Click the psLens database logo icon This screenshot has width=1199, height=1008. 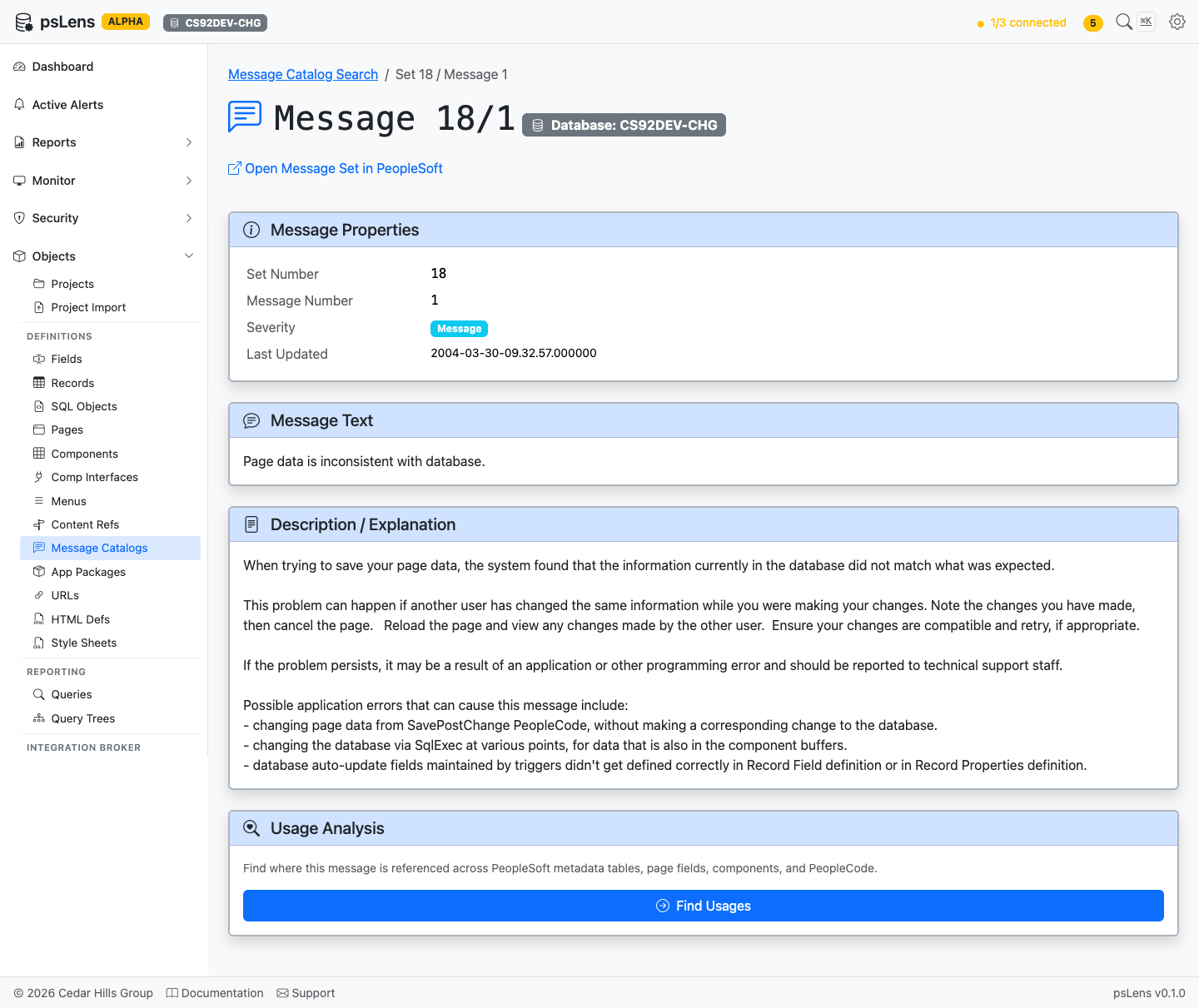pyautogui.click(x=24, y=22)
